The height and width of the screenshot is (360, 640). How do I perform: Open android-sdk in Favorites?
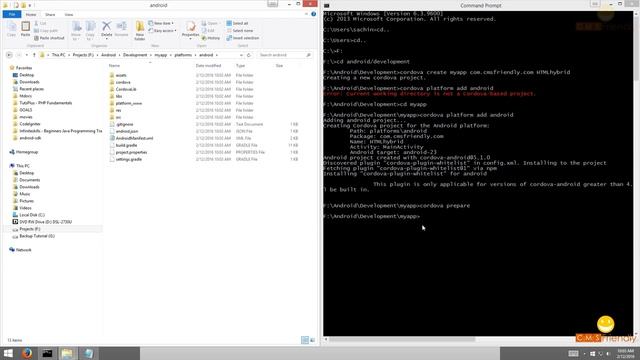click(x=30, y=138)
